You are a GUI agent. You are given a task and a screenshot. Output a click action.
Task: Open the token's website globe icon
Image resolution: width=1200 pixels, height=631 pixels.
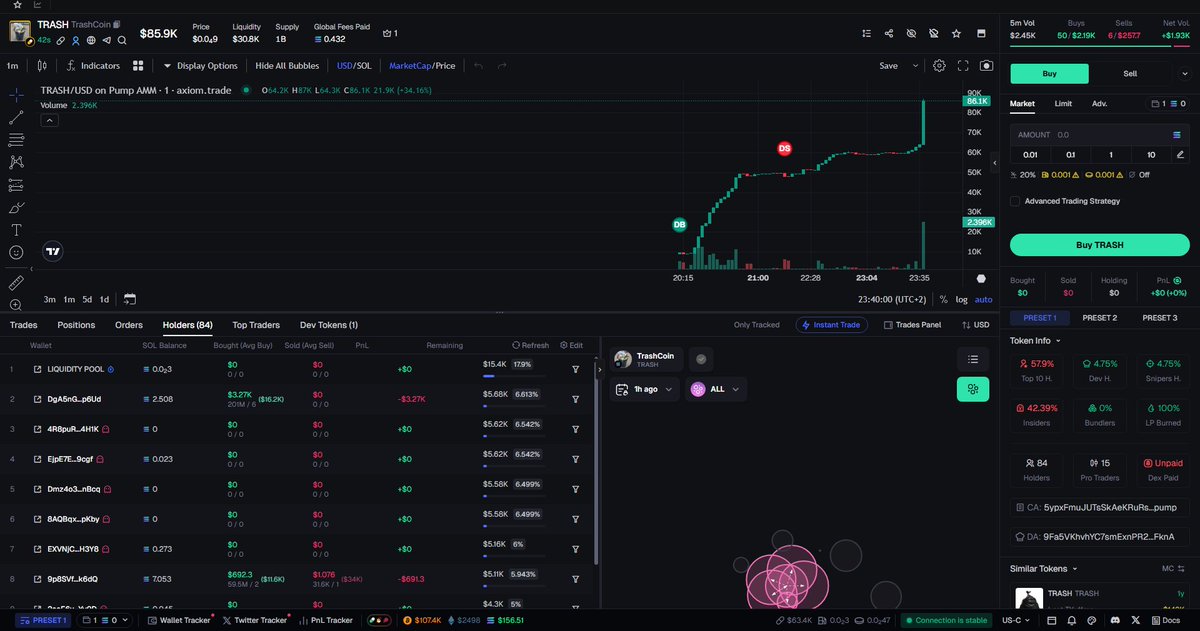[90, 41]
